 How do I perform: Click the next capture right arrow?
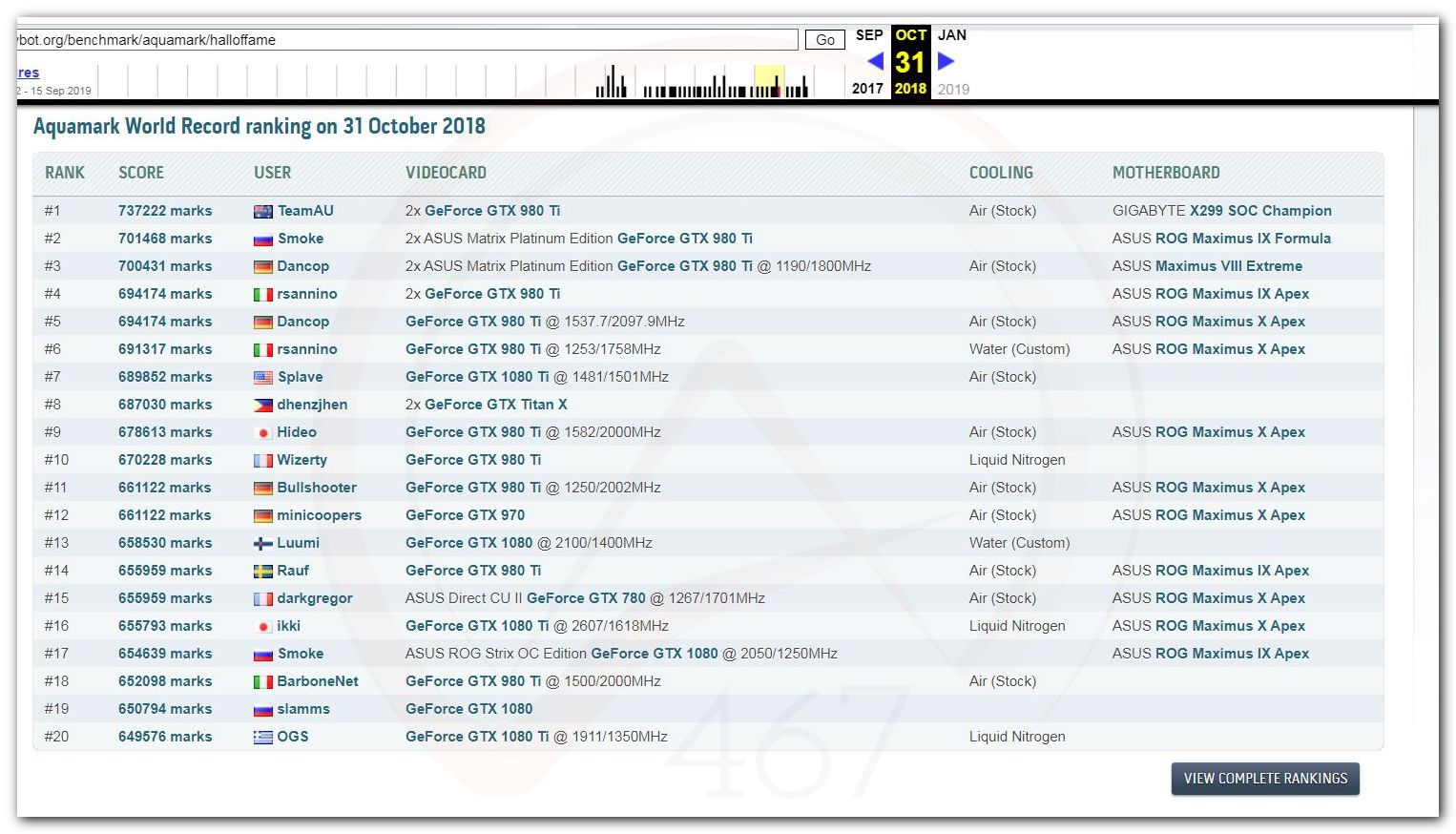coord(946,61)
